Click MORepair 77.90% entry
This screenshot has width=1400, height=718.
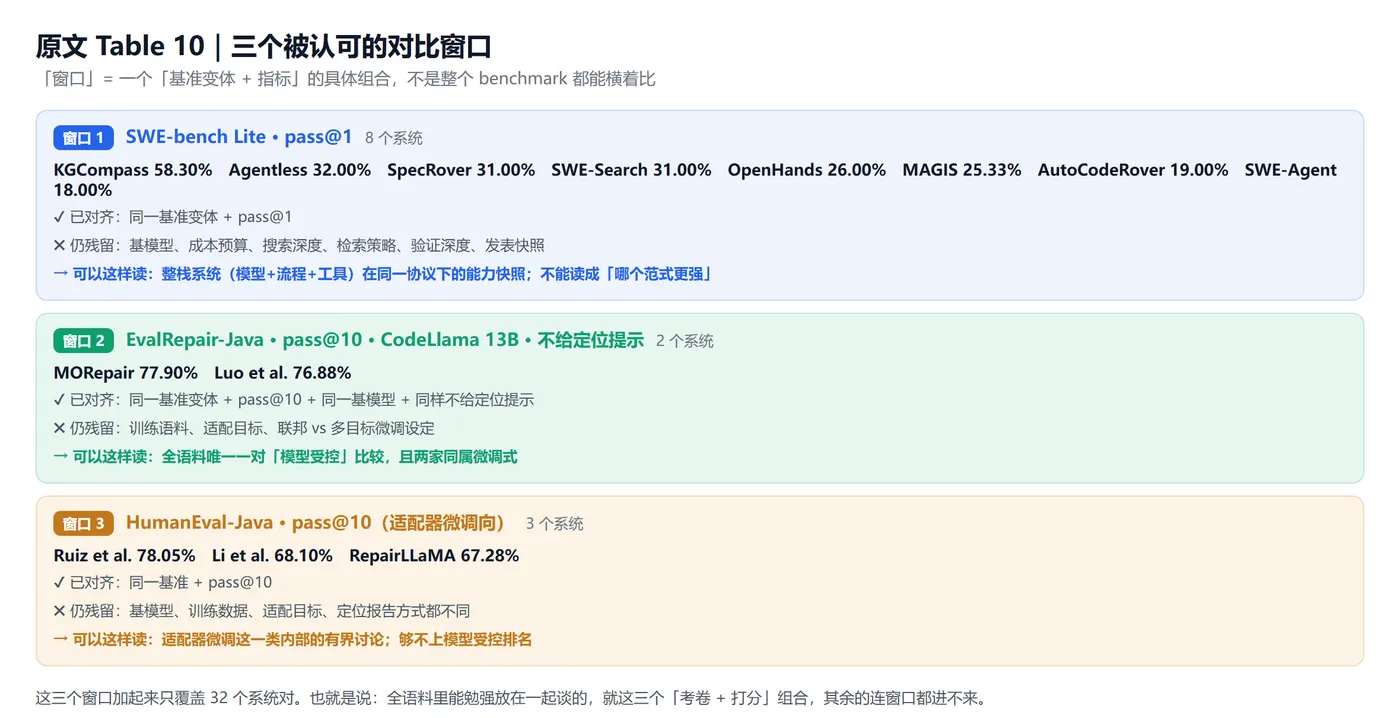(126, 373)
